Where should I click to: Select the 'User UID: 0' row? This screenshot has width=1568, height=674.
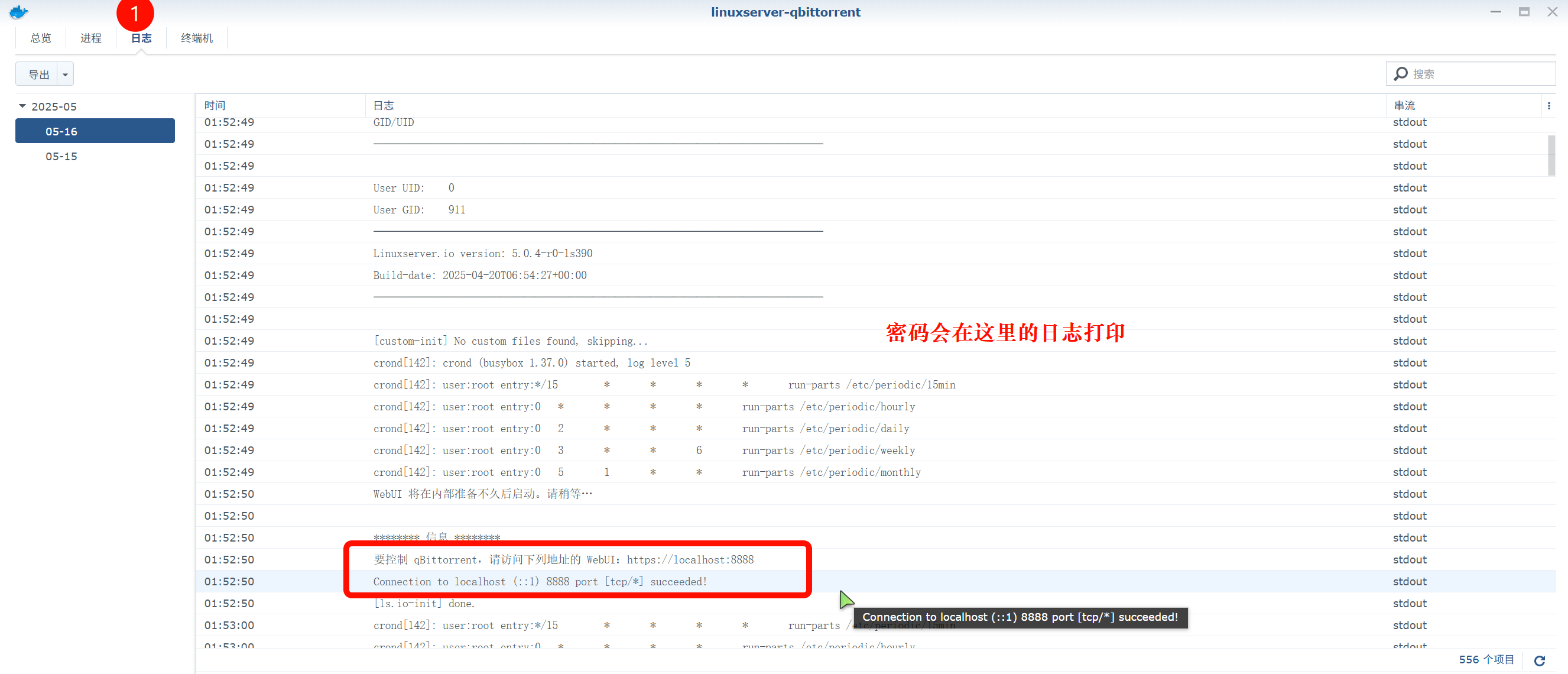[875, 187]
